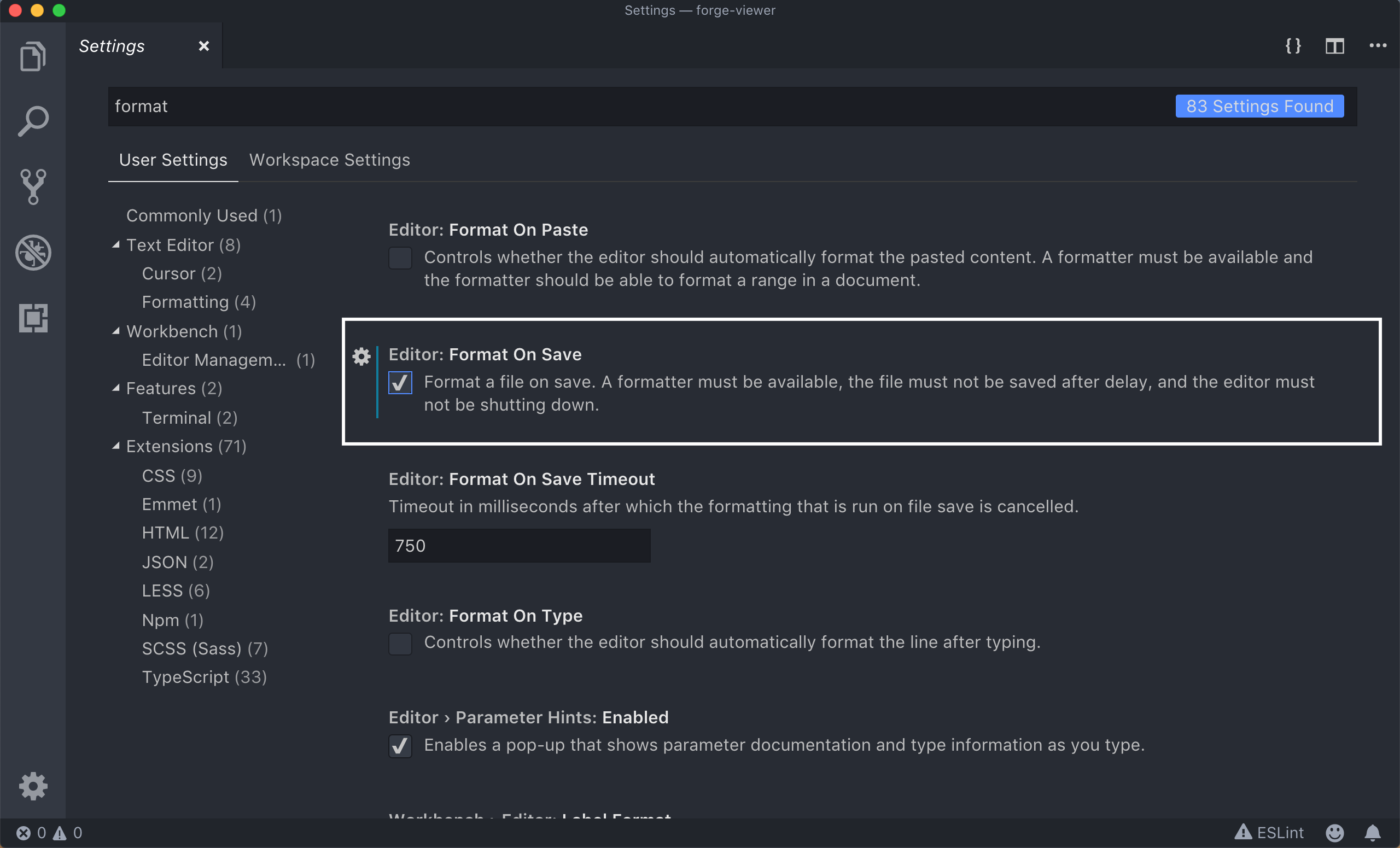Viewport: 1400px width, 848px height.
Task: Click the ESLint status bar item
Action: 1269,833
